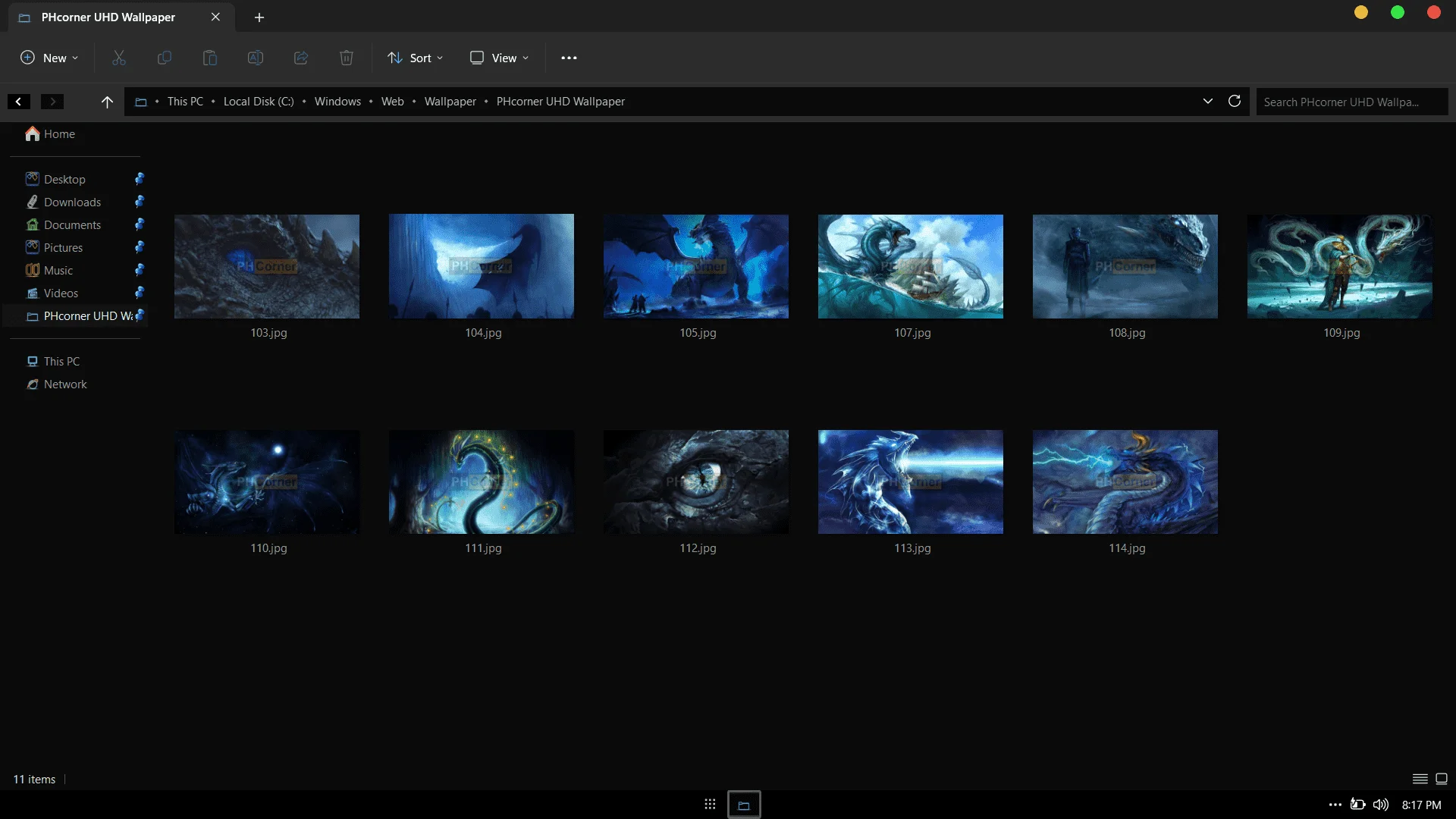This screenshot has height=819, width=1456.
Task: Select the 110.jpg thumbnail
Action: 267,482
